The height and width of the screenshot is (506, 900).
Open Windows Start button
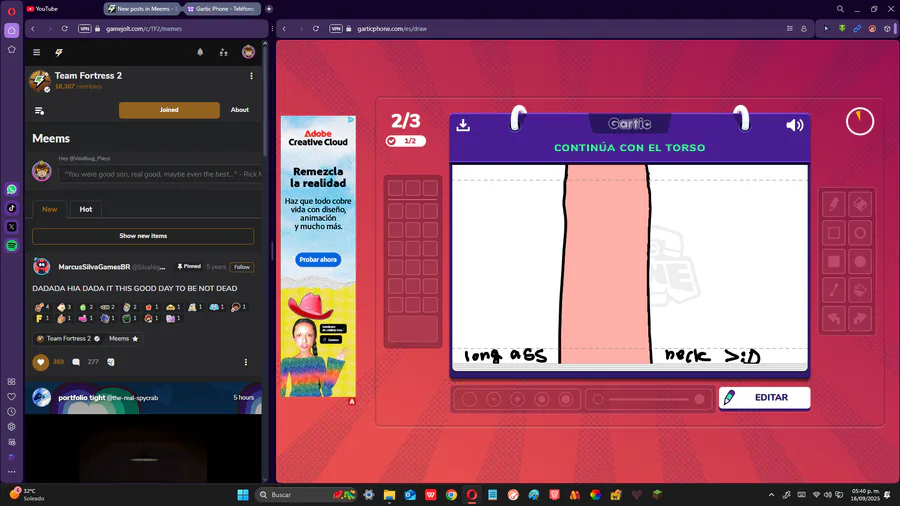click(x=243, y=495)
